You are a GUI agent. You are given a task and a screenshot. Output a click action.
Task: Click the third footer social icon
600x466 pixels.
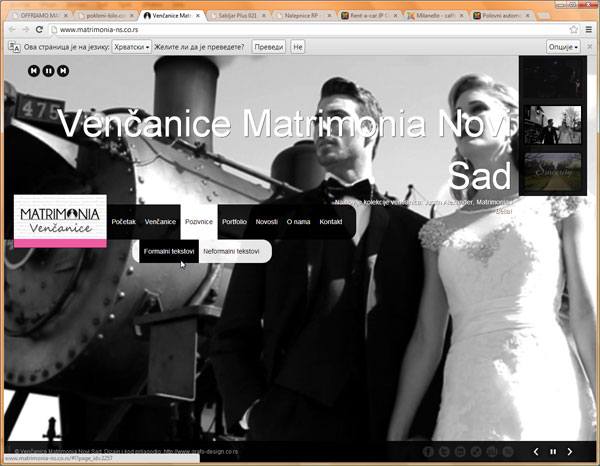tap(460, 452)
